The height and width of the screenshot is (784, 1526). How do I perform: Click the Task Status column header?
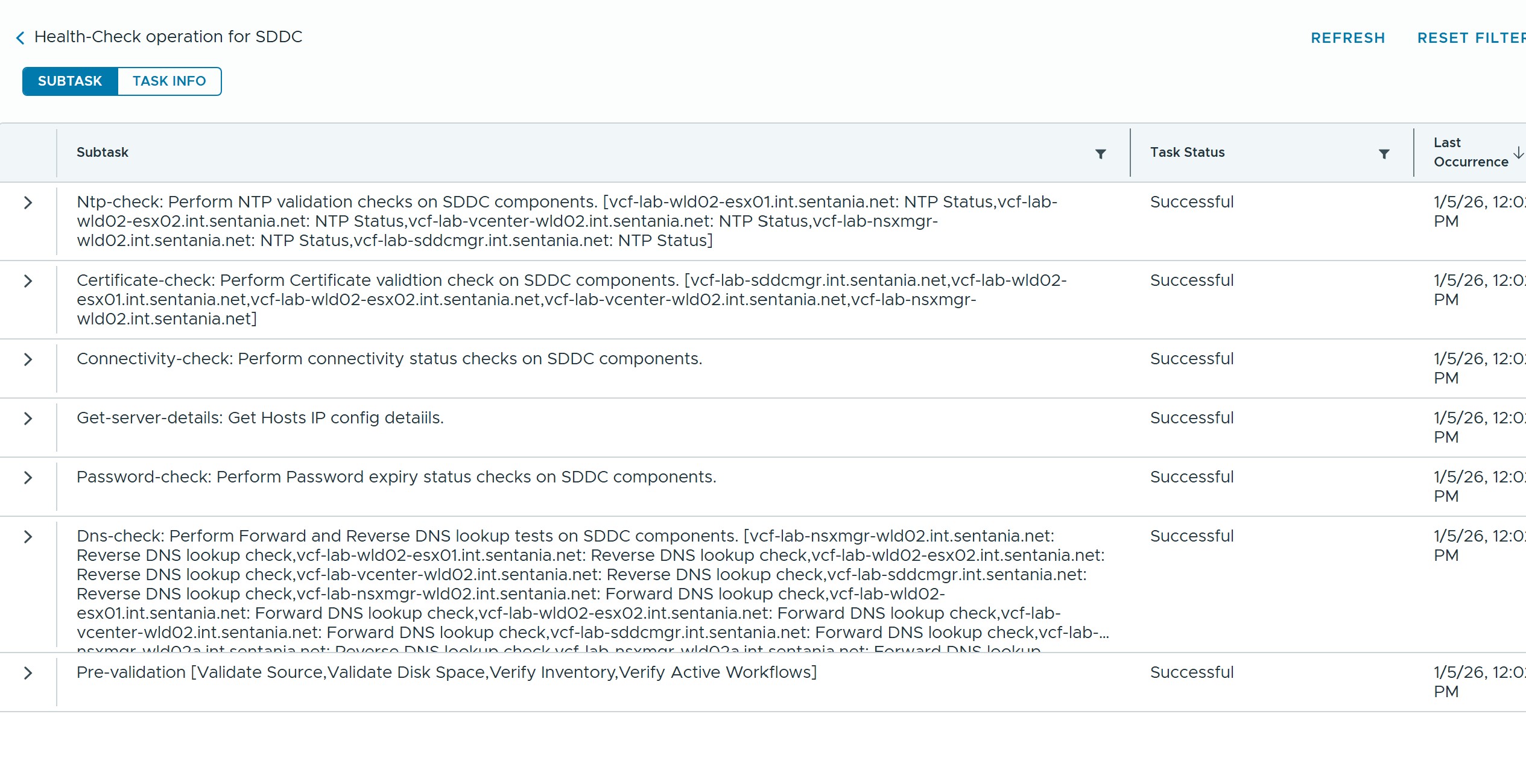1187,153
